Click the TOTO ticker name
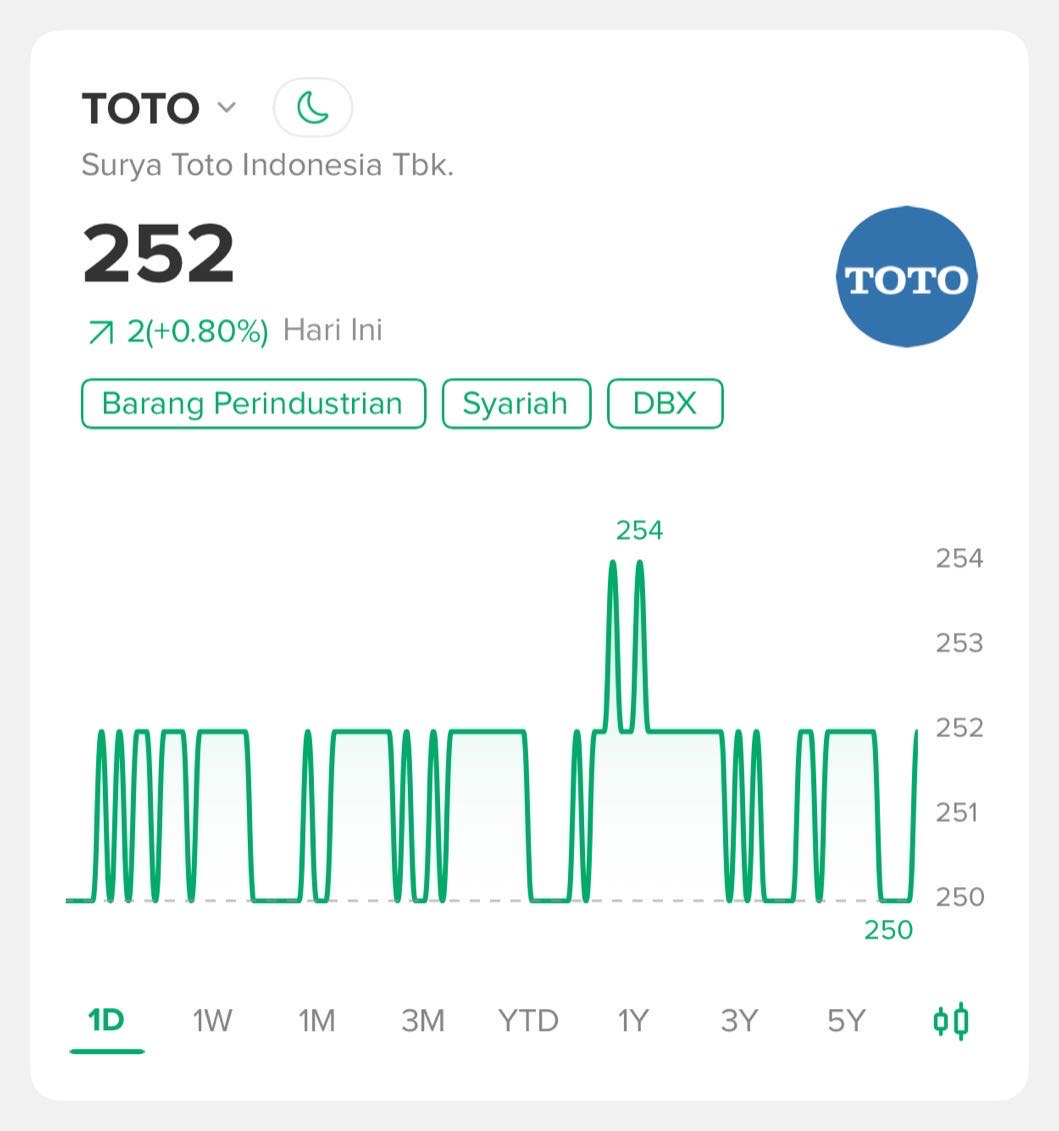Image resolution: width=1059 pixels, height=1131 pixels. [141, 108]
